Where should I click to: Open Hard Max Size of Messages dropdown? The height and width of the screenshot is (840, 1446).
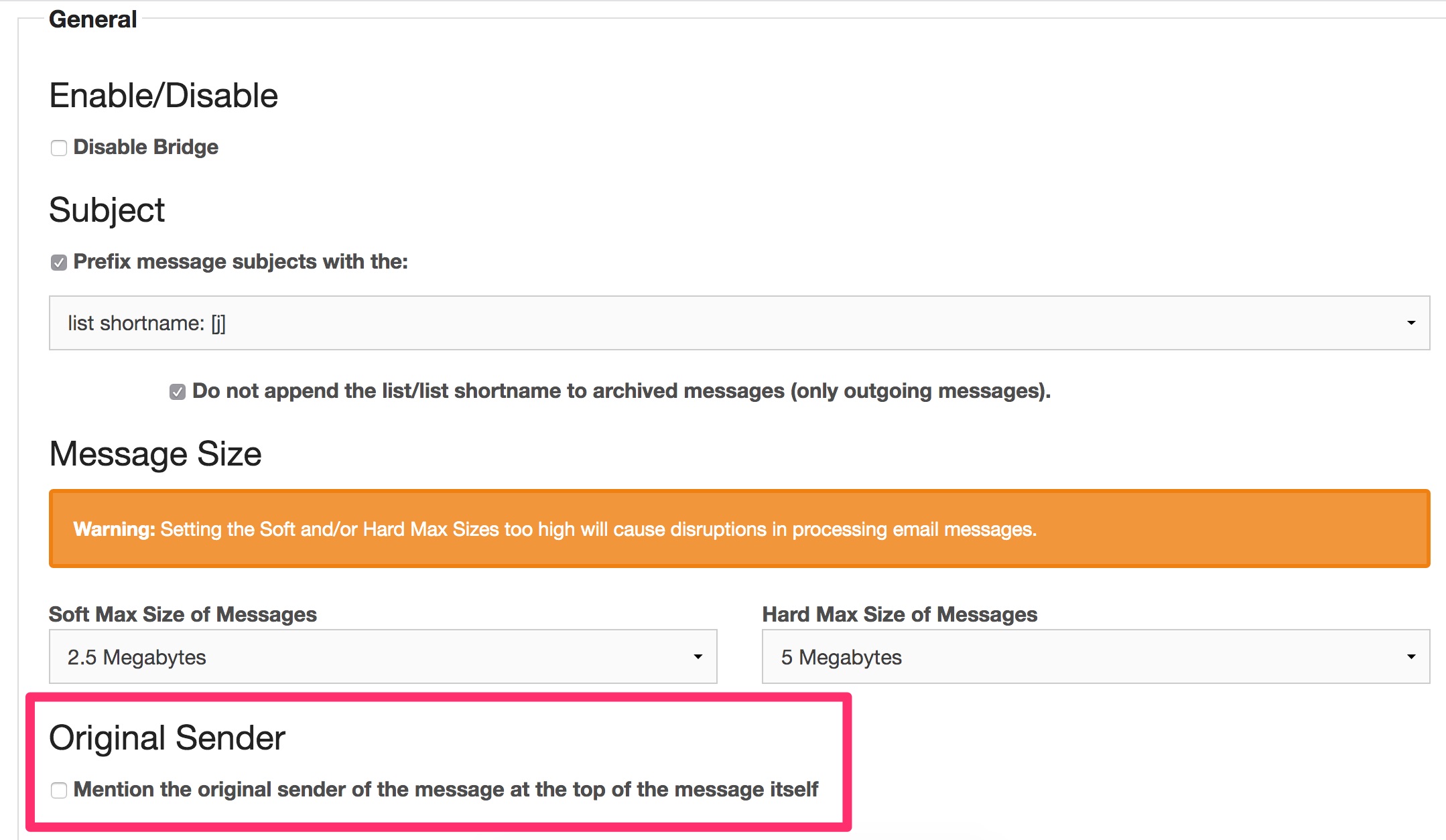pos(1096,656)
